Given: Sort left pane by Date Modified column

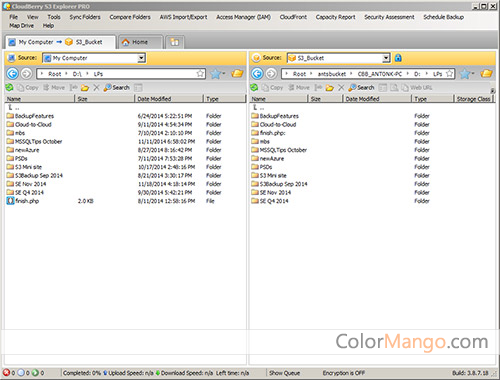Looking at the screenshot, I should pyautogui.click(x=169, y=99).
